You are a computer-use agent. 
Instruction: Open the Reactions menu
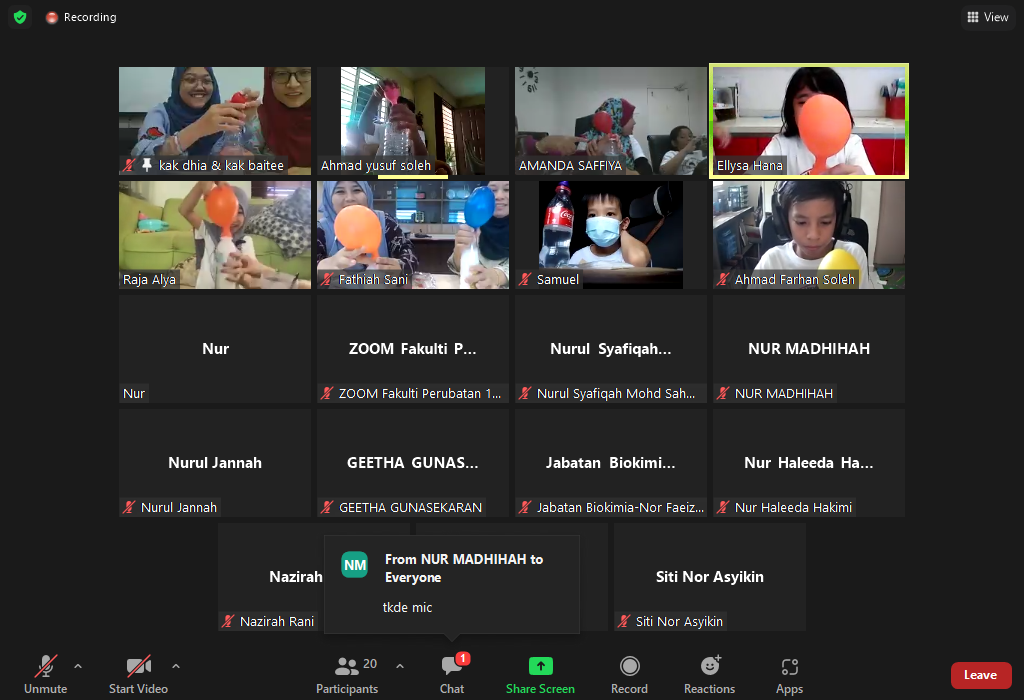click(x=710, y=673)
